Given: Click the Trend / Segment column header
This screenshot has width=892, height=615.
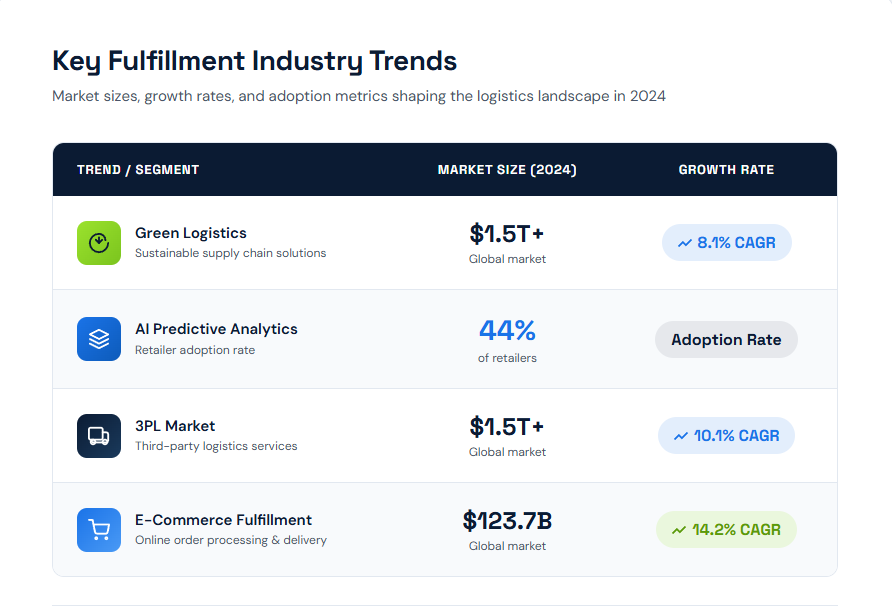Looking at the screenshot, I should pos(138,170).
